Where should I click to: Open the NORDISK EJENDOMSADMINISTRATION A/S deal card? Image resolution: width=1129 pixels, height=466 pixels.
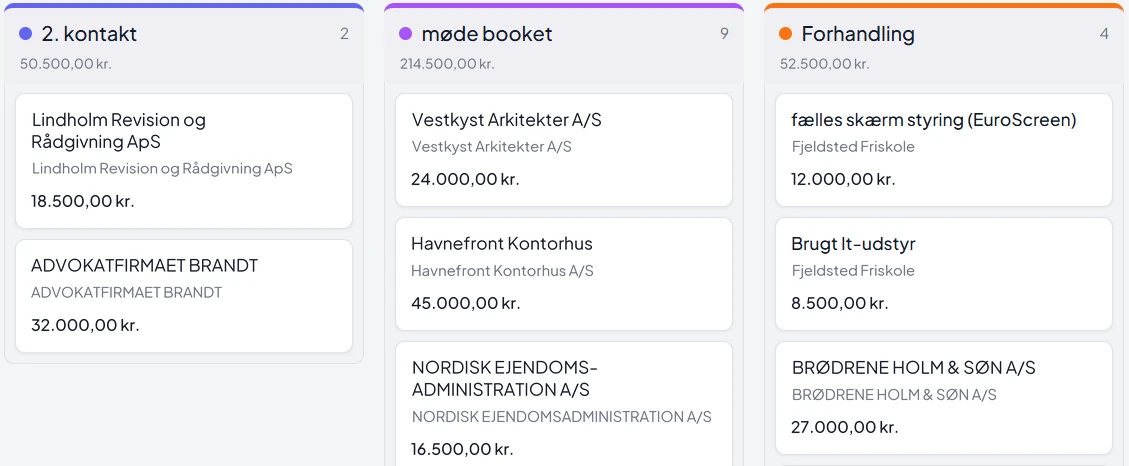pos(564,404)
